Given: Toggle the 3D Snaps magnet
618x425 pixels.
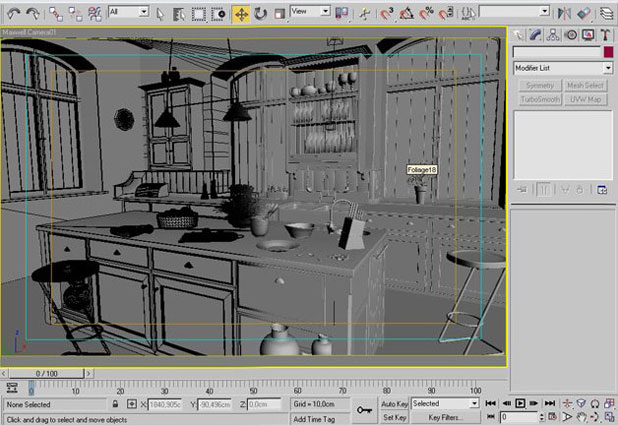Looking at the screenshot, I should 387,15.
